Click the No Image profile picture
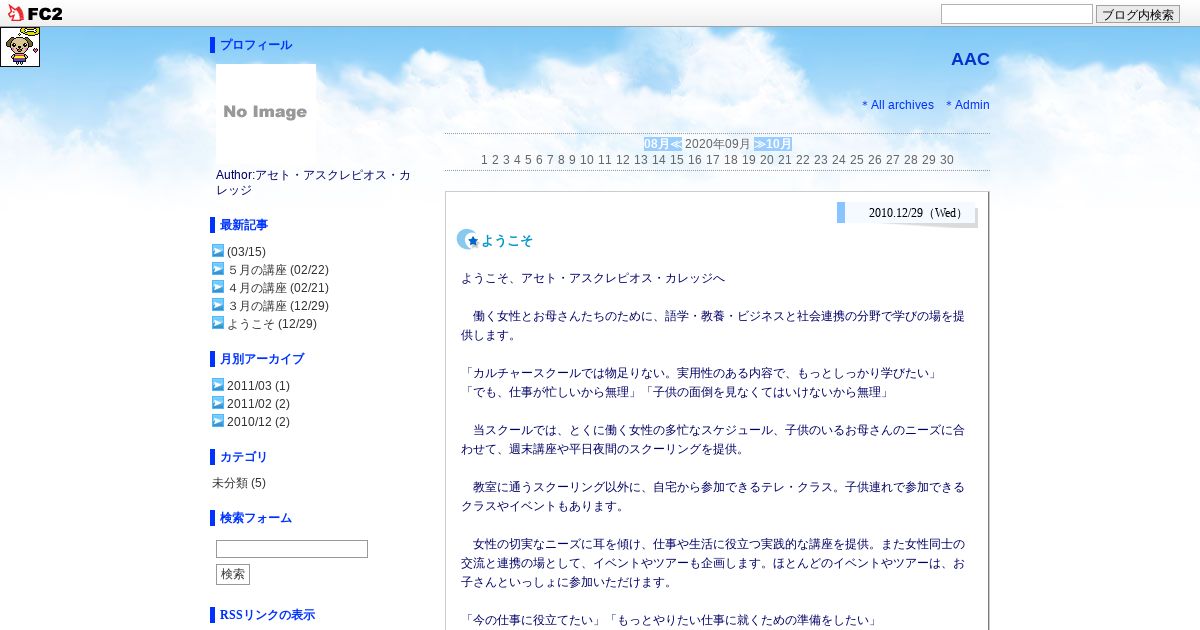The image size is (1200, 630). click(x=266, y=112)
